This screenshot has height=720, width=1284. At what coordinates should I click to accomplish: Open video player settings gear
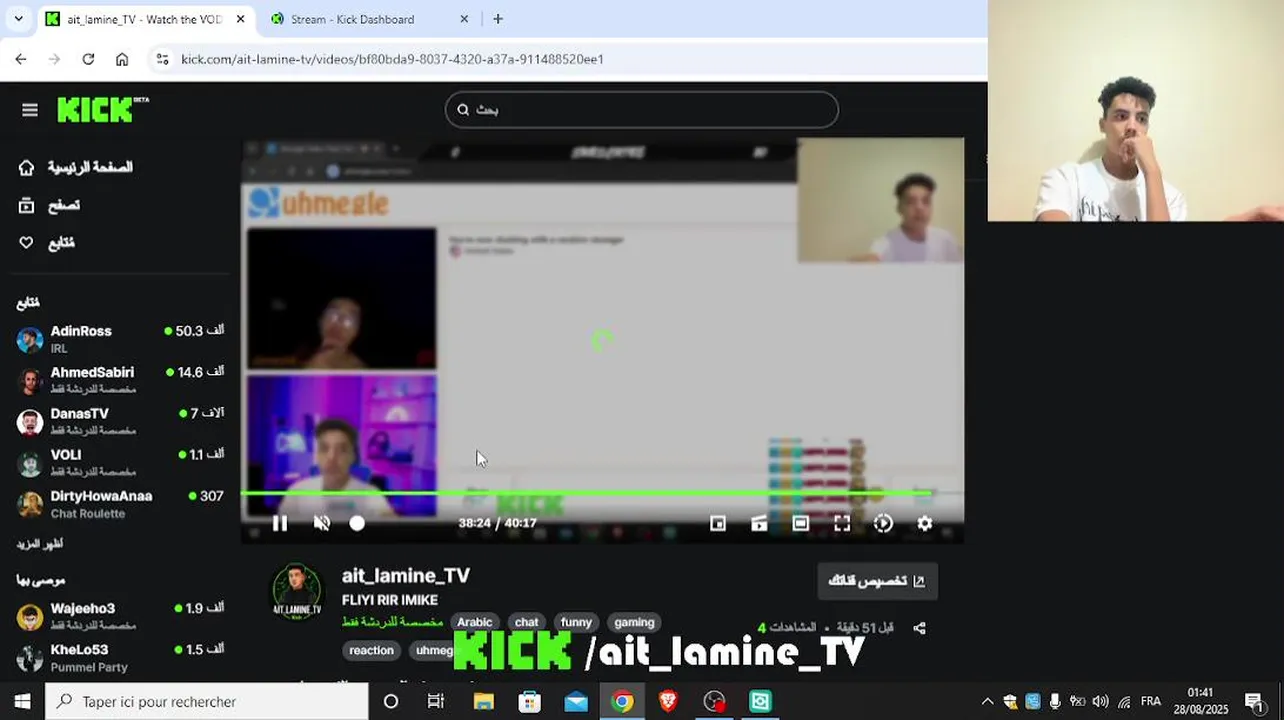pyautogui.click(x=925, y=523)
